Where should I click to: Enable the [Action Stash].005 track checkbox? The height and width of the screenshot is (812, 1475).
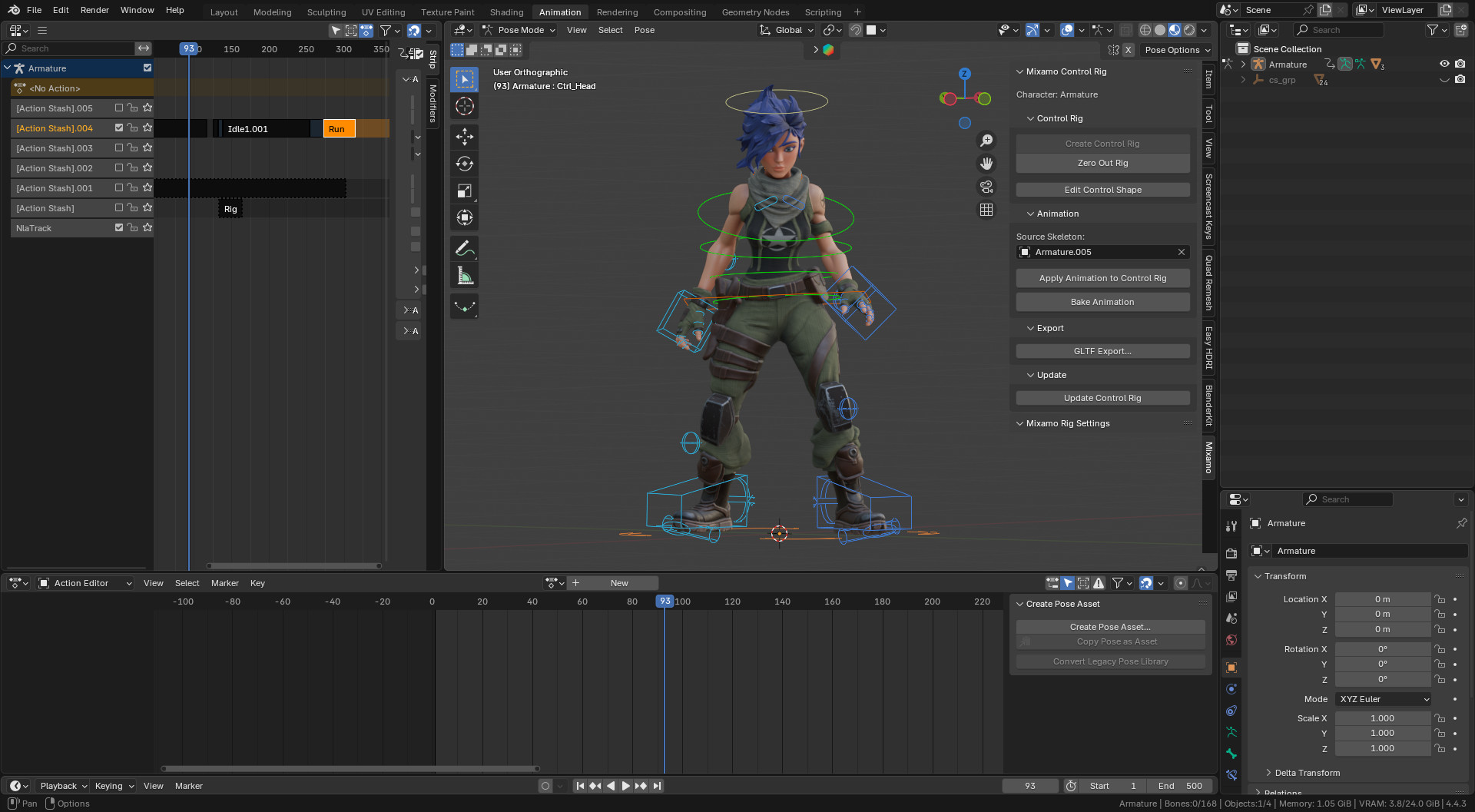[x=119, y=108]
